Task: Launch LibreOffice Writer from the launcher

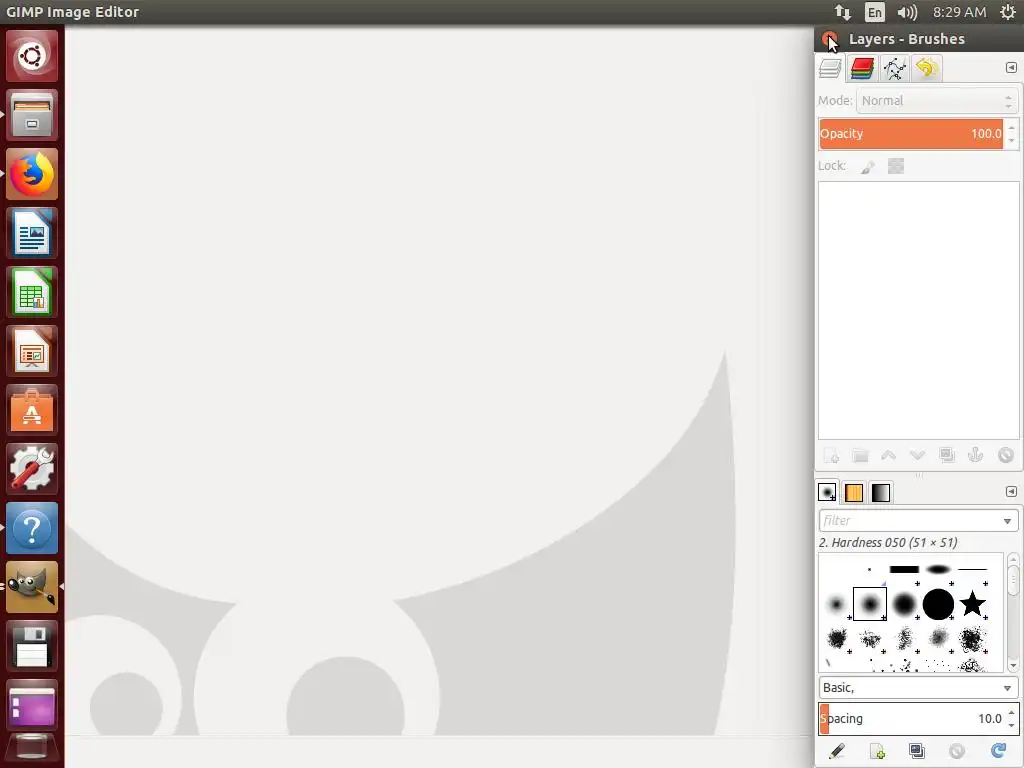Action: [x=32, y=233]
